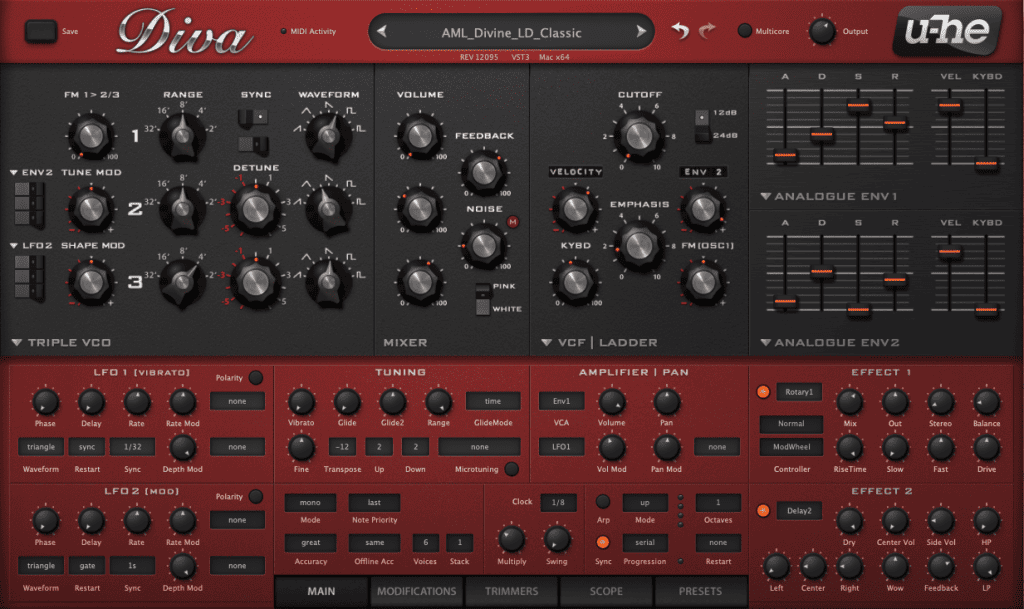Switch to the PRESETS tab
Viewport: 1024px width, 609px height.
click(x=700, y=591)
